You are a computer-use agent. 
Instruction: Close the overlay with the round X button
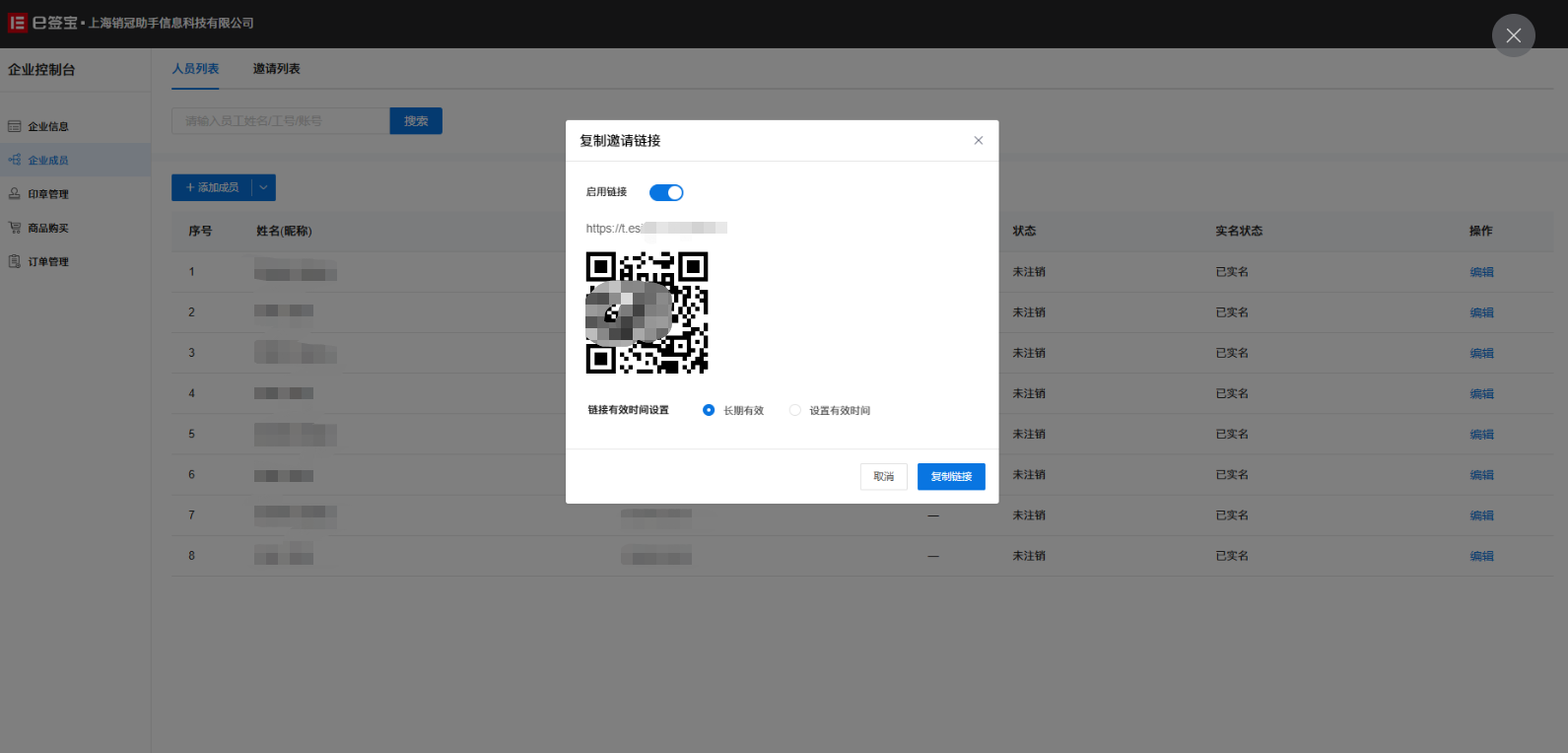(x=1513, y=35)
